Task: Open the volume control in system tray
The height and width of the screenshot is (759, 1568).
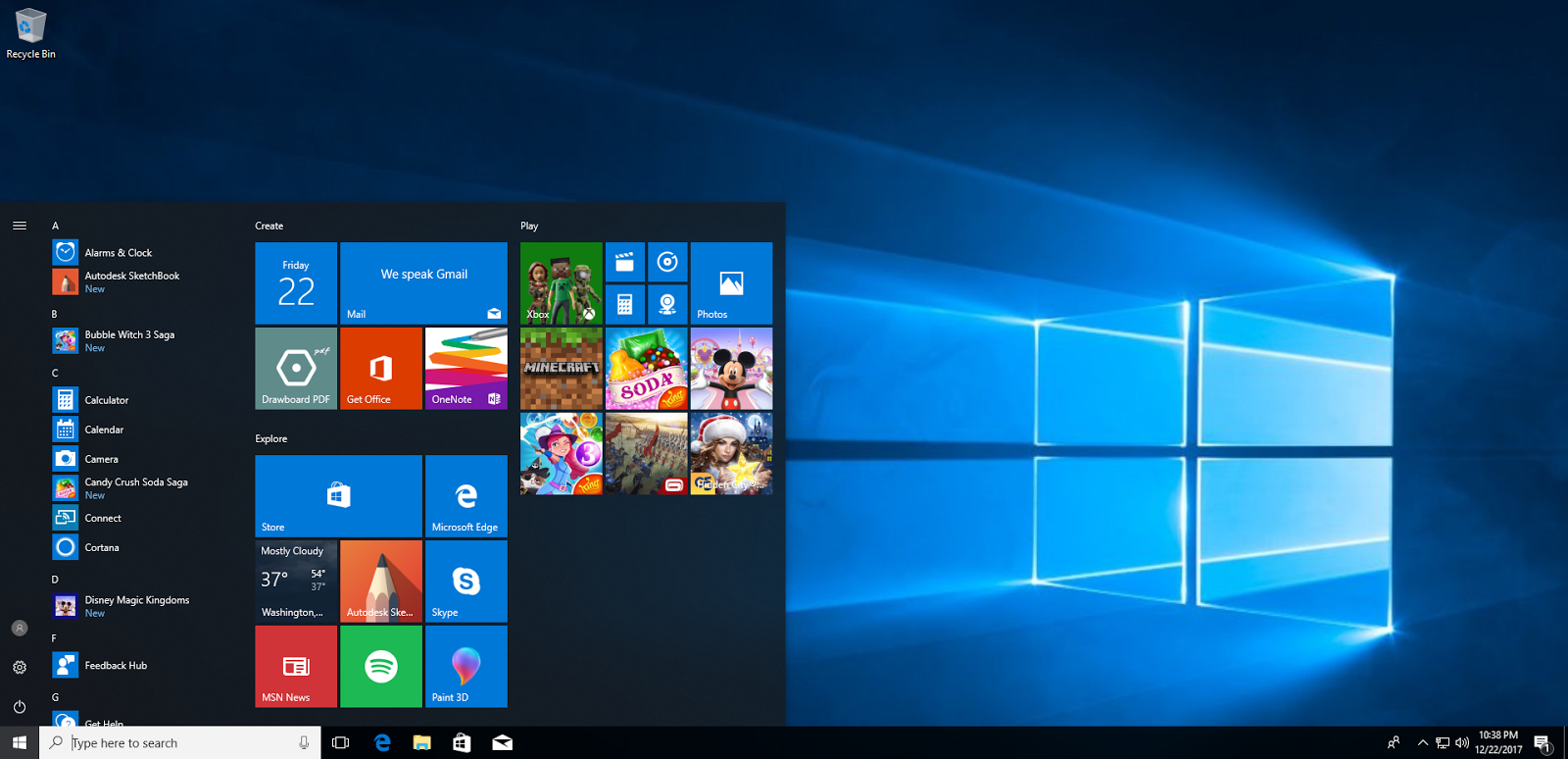Action: tap(1462, 742)
